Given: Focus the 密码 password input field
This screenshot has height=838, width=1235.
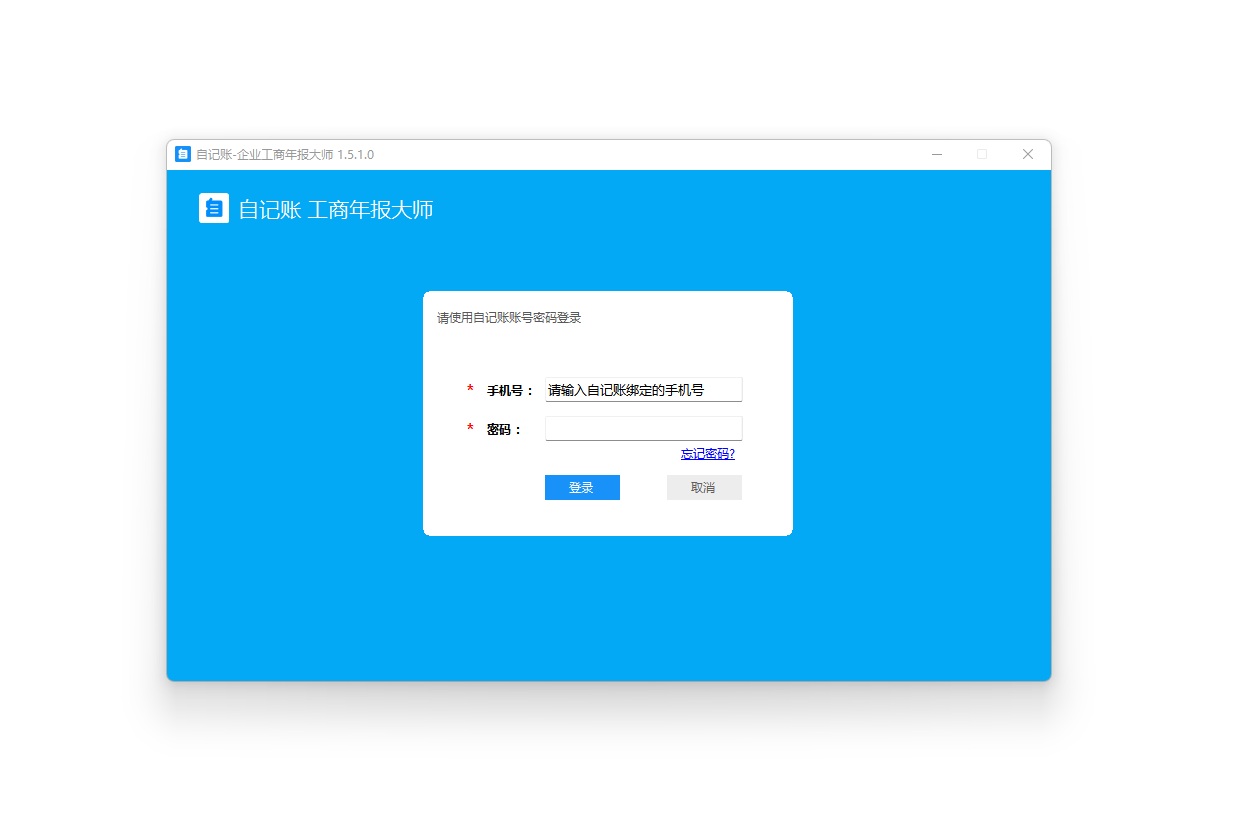Looking at the screenshot, I should coord(643,429).
